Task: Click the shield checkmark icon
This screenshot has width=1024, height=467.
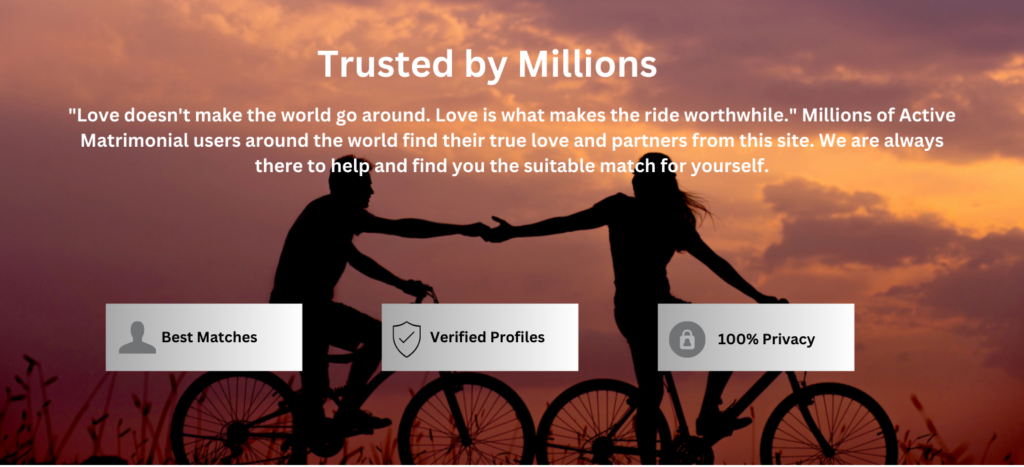Action: pyautogui.click(x=406, y=339)
